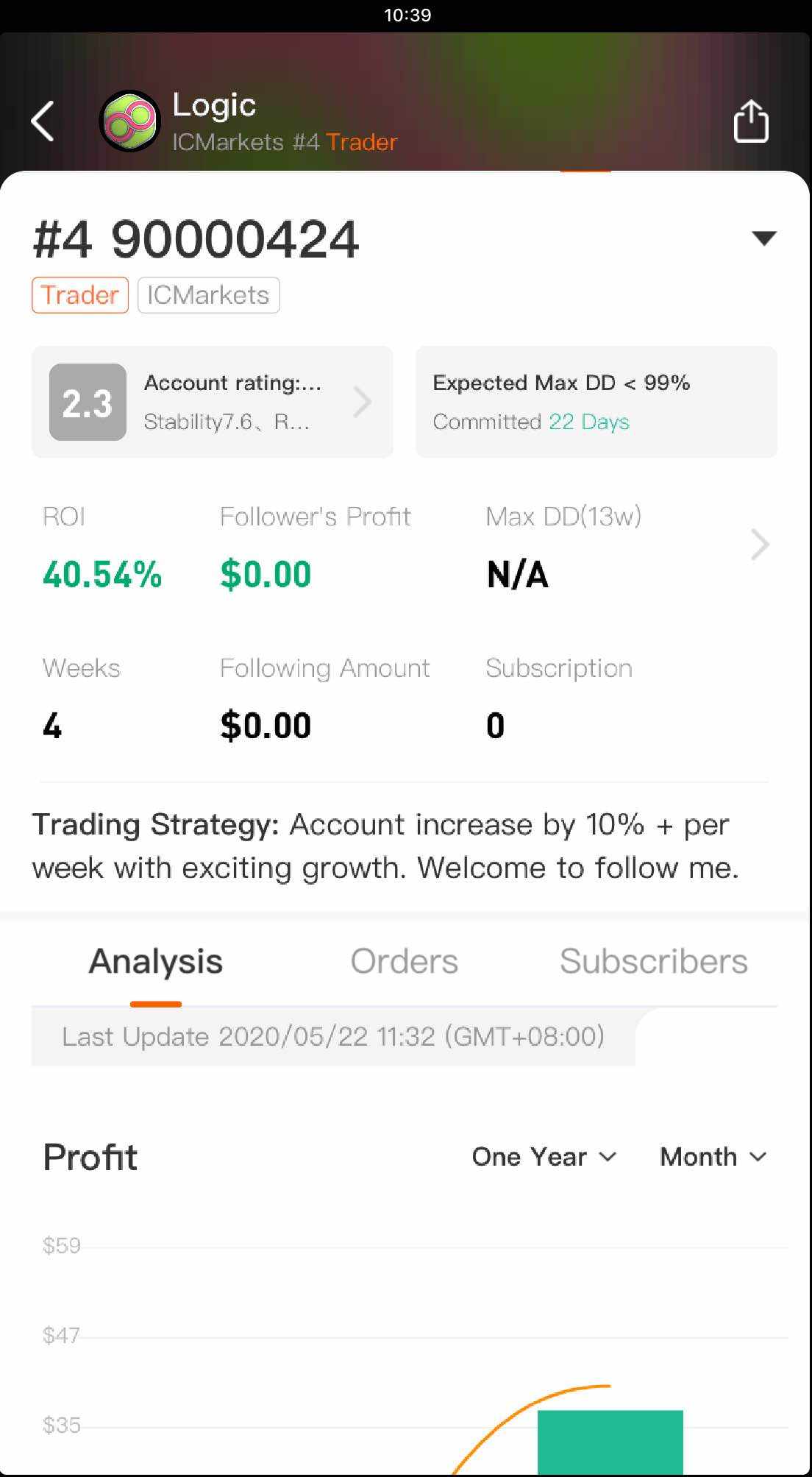This screenshot has height=1477, width=812.
Task: Tap the 2.3 account rating badge
Action: point(88,403)
